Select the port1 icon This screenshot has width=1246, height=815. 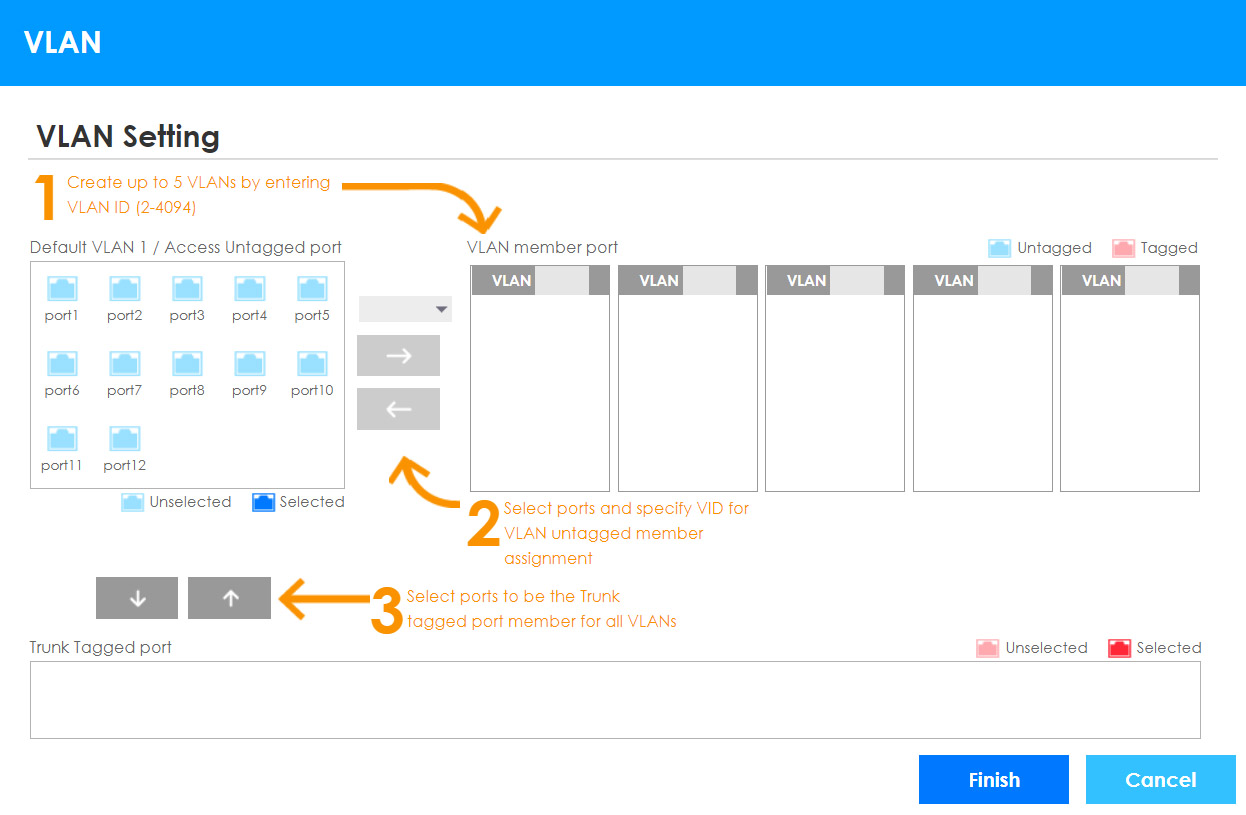click(x=62, y=289)
